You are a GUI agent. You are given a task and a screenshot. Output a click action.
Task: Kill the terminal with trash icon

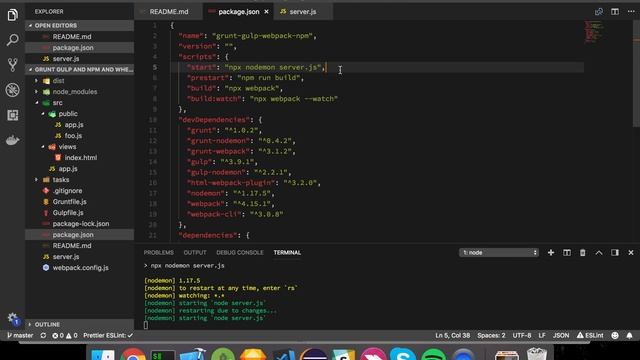coord(582,253)
